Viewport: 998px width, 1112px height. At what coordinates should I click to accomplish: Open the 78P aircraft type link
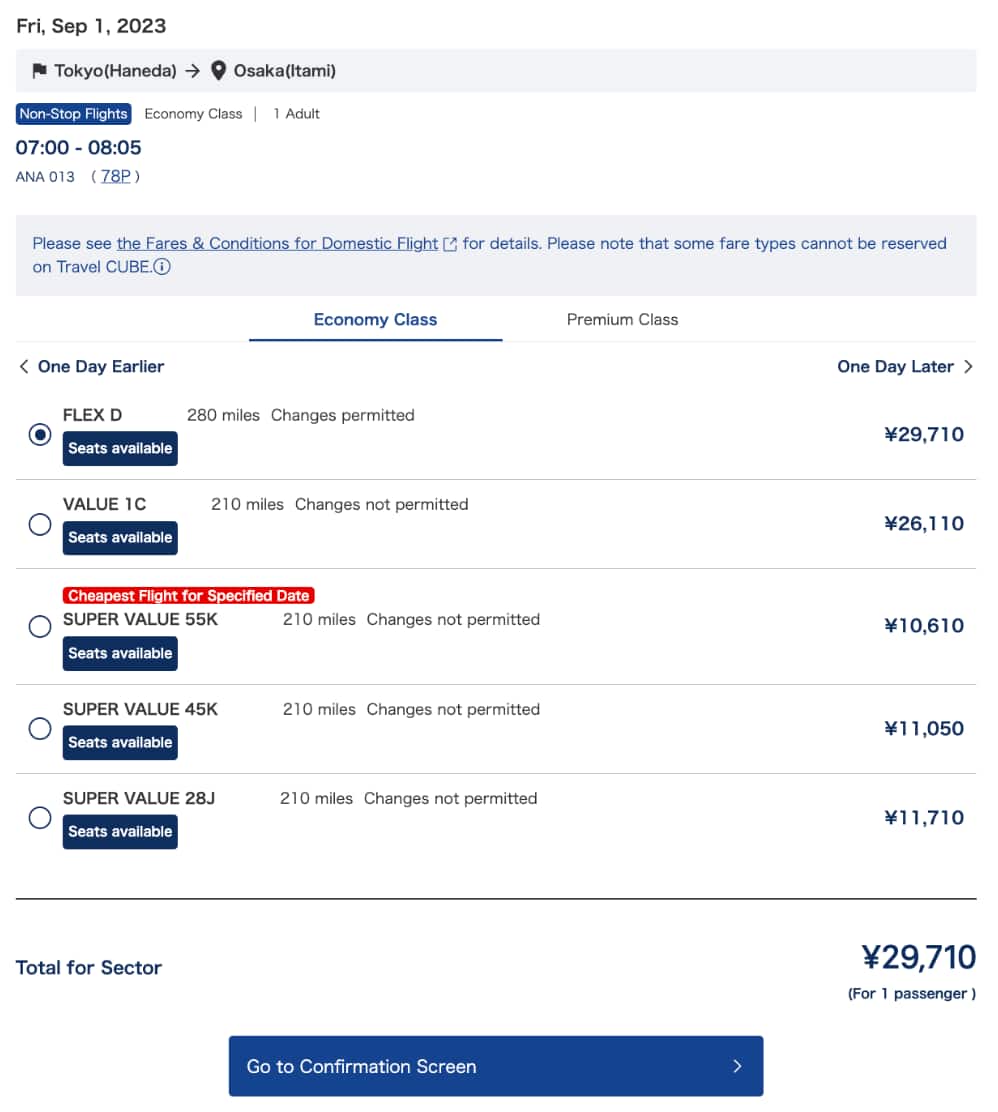click(x=115, y=177)
